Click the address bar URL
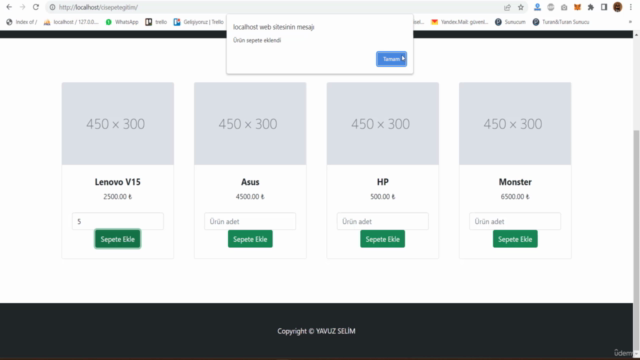 click(x=98, y=7)
